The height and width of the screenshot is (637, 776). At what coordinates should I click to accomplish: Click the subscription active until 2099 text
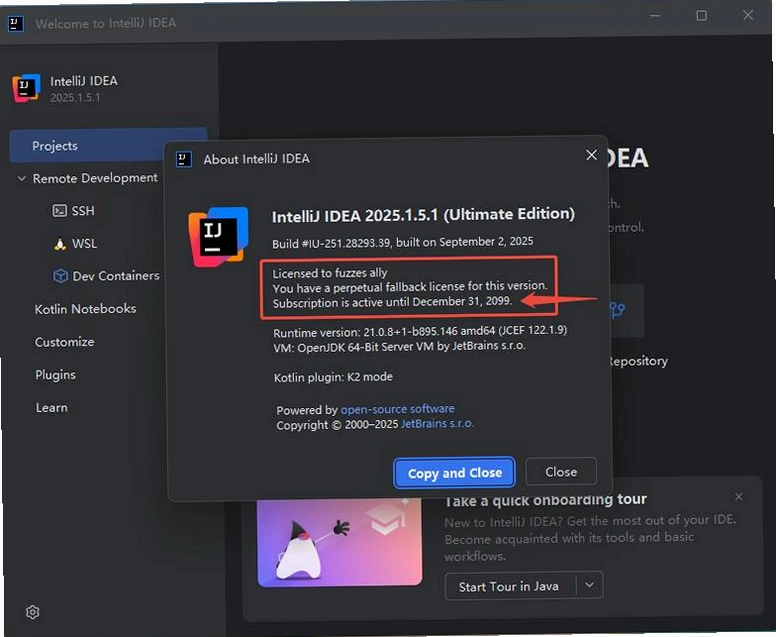pos(392,302)
